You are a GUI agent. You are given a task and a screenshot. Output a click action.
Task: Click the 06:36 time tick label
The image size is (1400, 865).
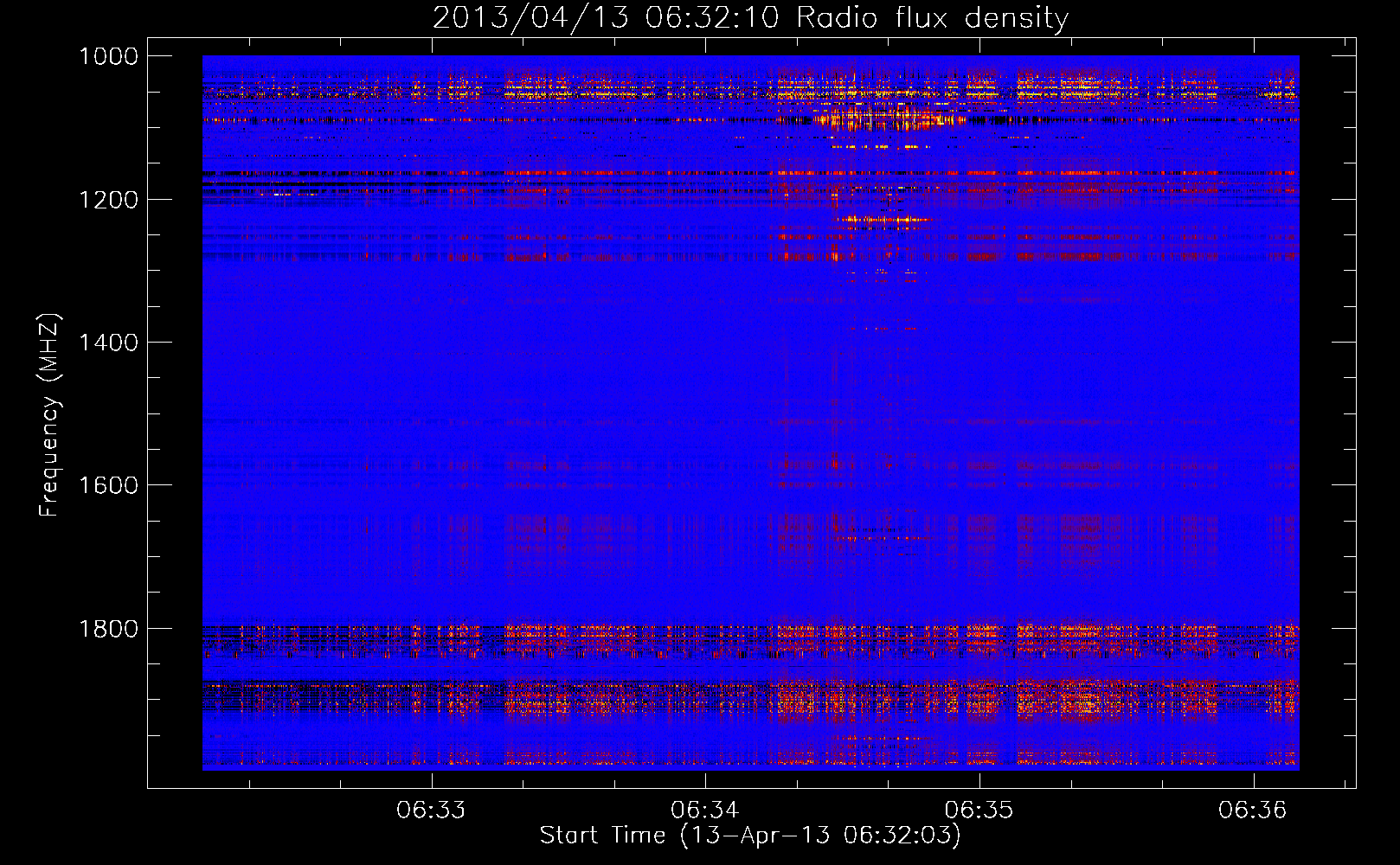[x=1253, y=811]
